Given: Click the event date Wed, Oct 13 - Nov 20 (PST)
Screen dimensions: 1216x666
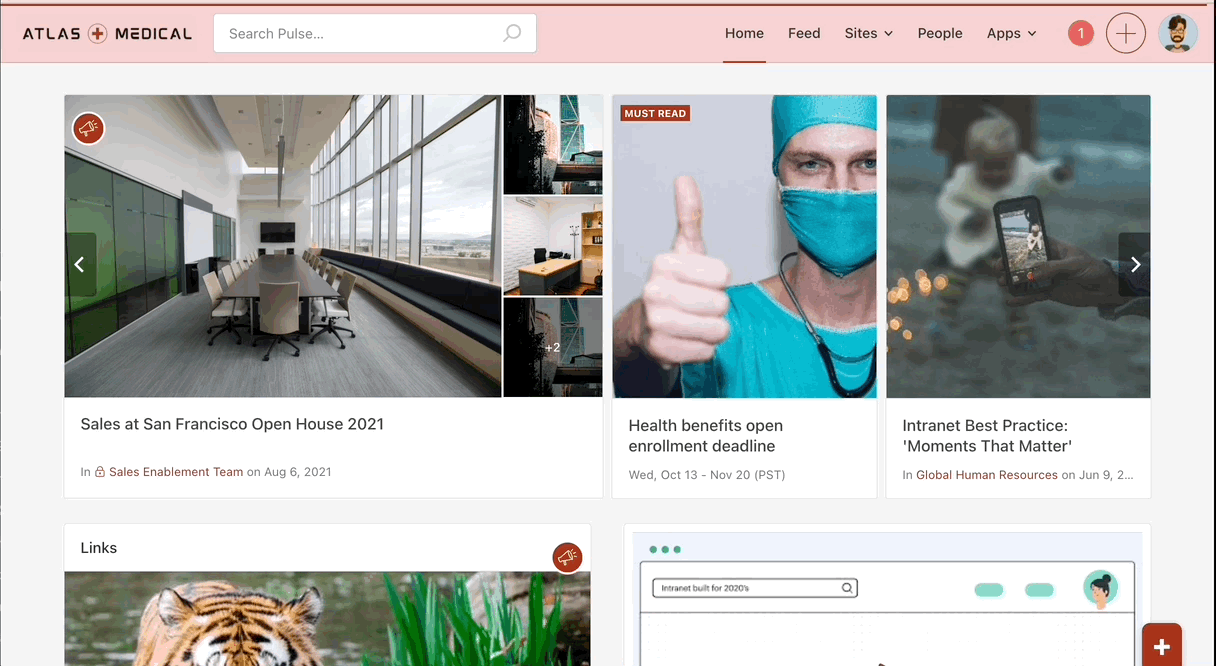Looking at the screenshot, I should tap(707, 475).
